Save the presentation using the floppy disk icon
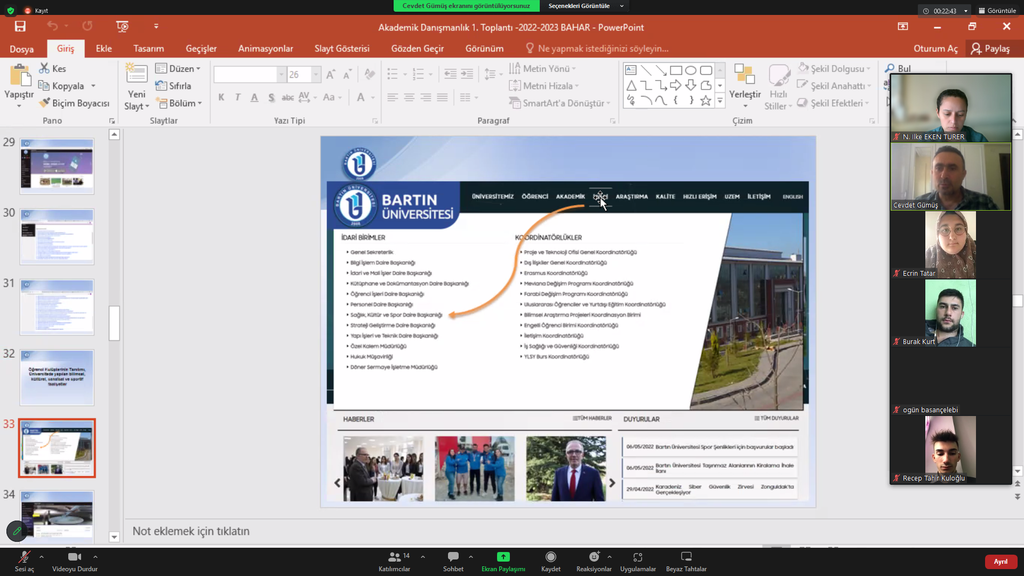 click(20, 26)
